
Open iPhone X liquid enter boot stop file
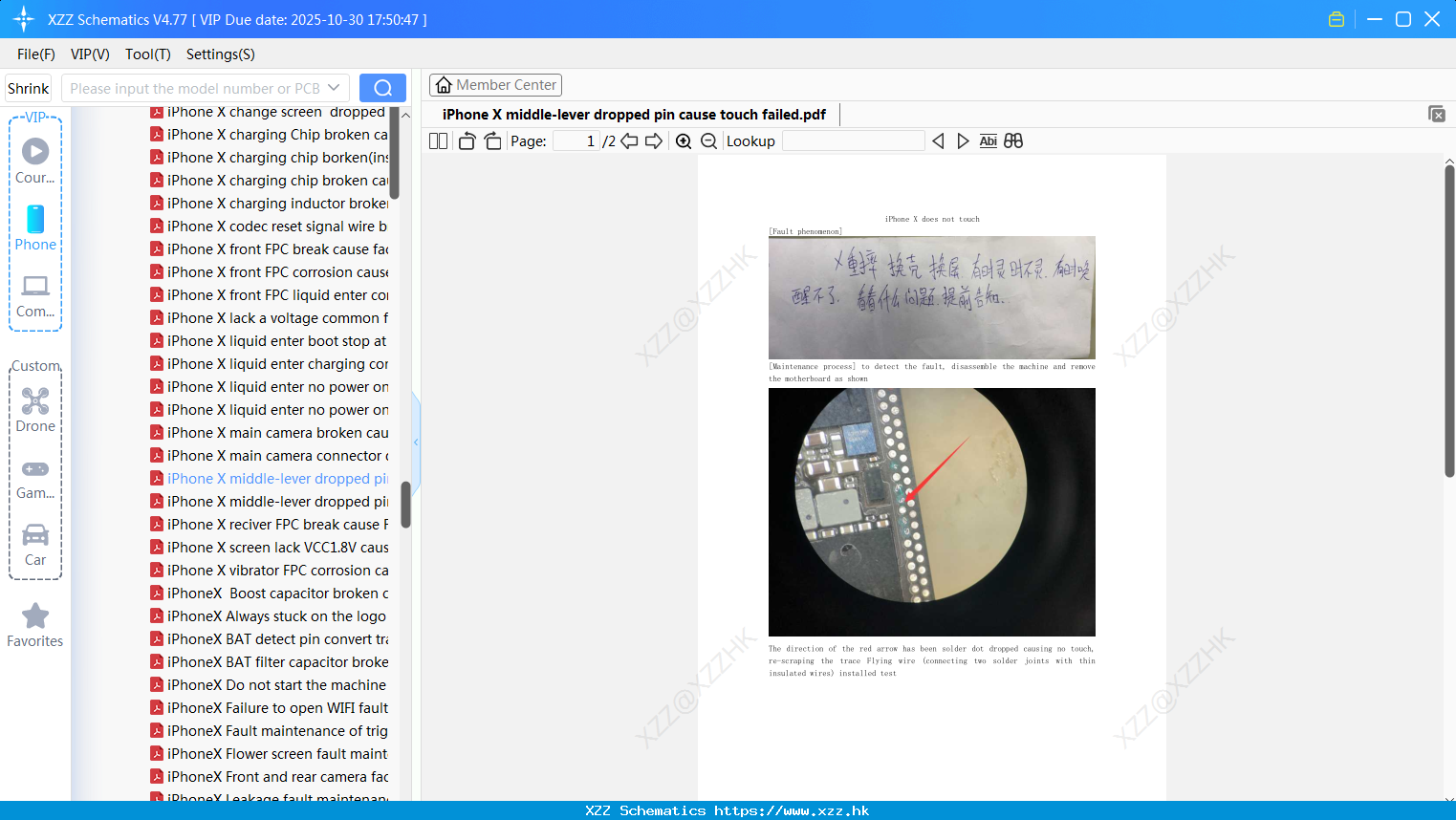click(x=270, y=341)
